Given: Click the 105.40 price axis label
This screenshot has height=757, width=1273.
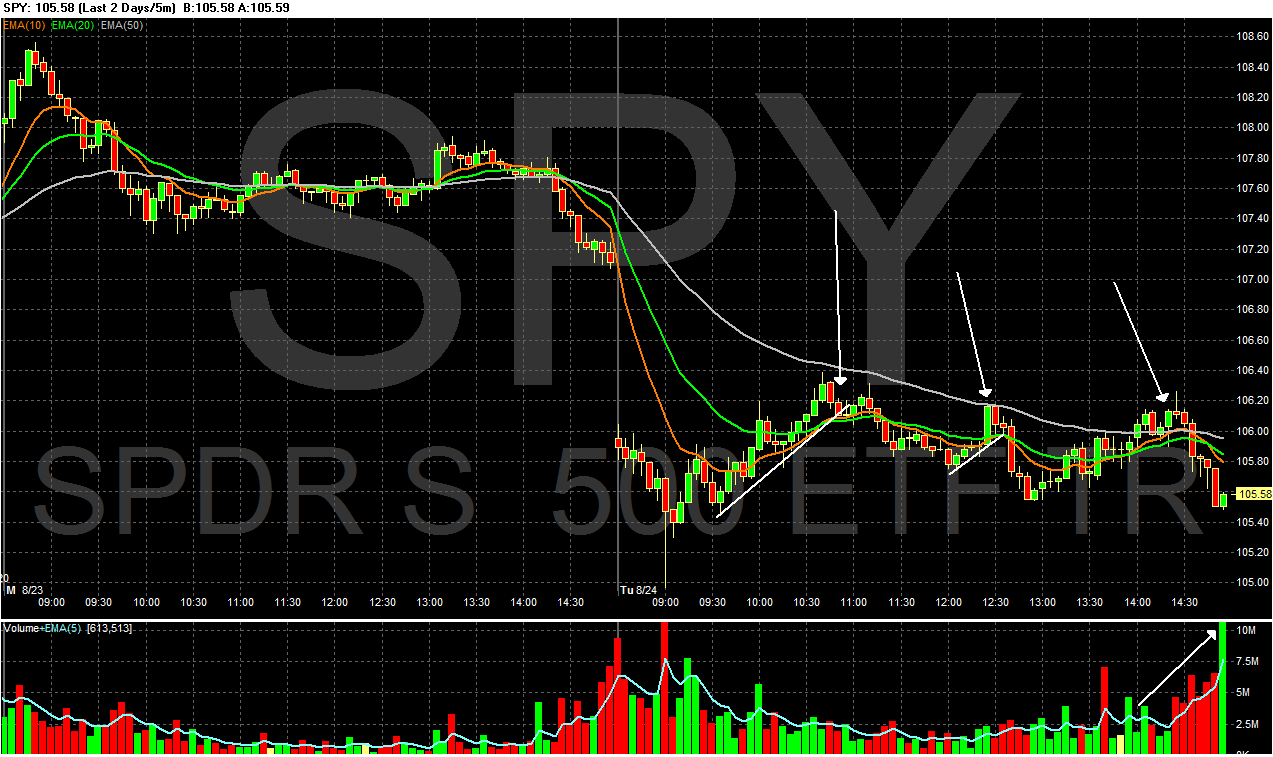Looking at the screenshot, I should tap(1254, 522).
